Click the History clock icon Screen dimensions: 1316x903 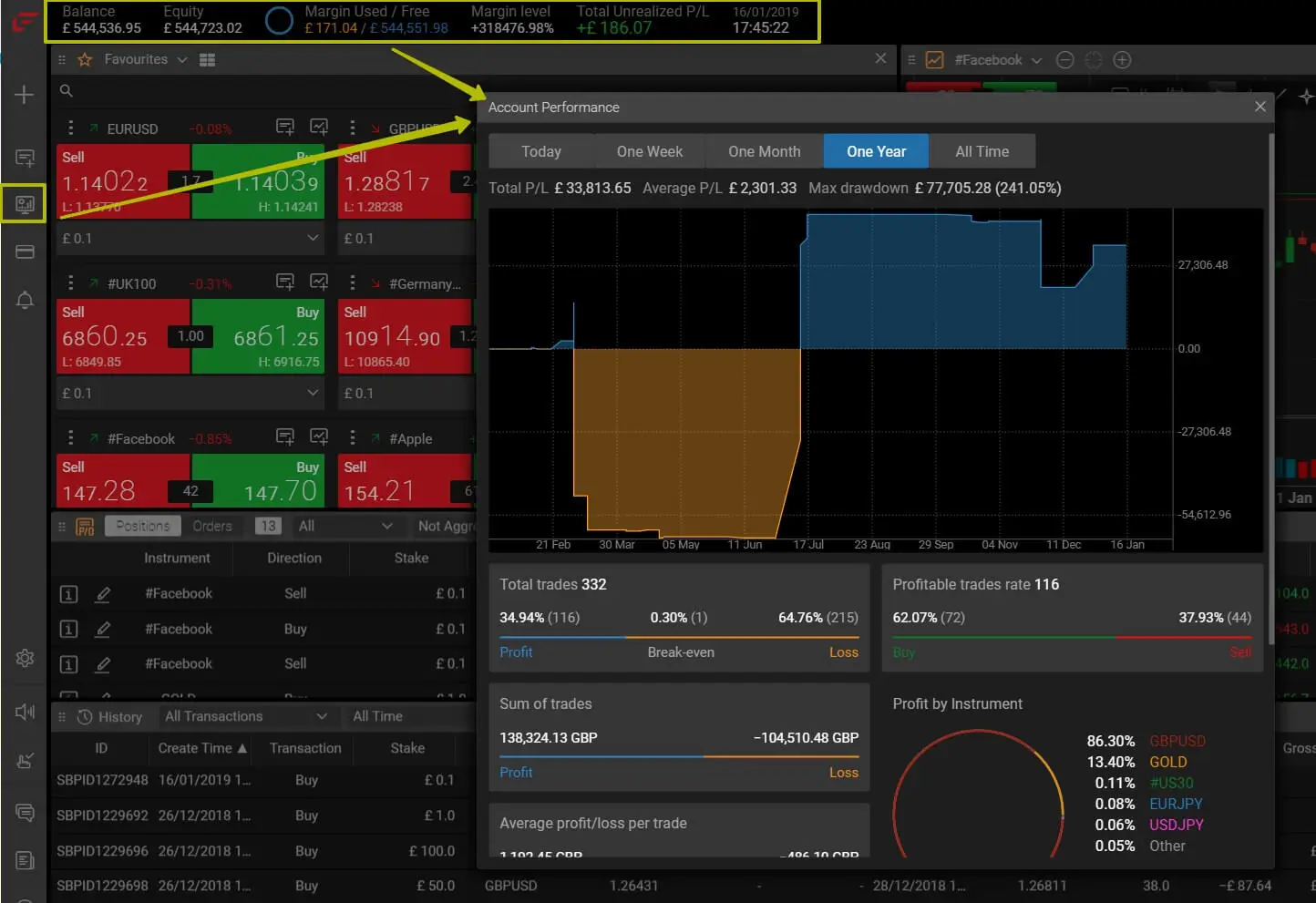tap(85, 717)
